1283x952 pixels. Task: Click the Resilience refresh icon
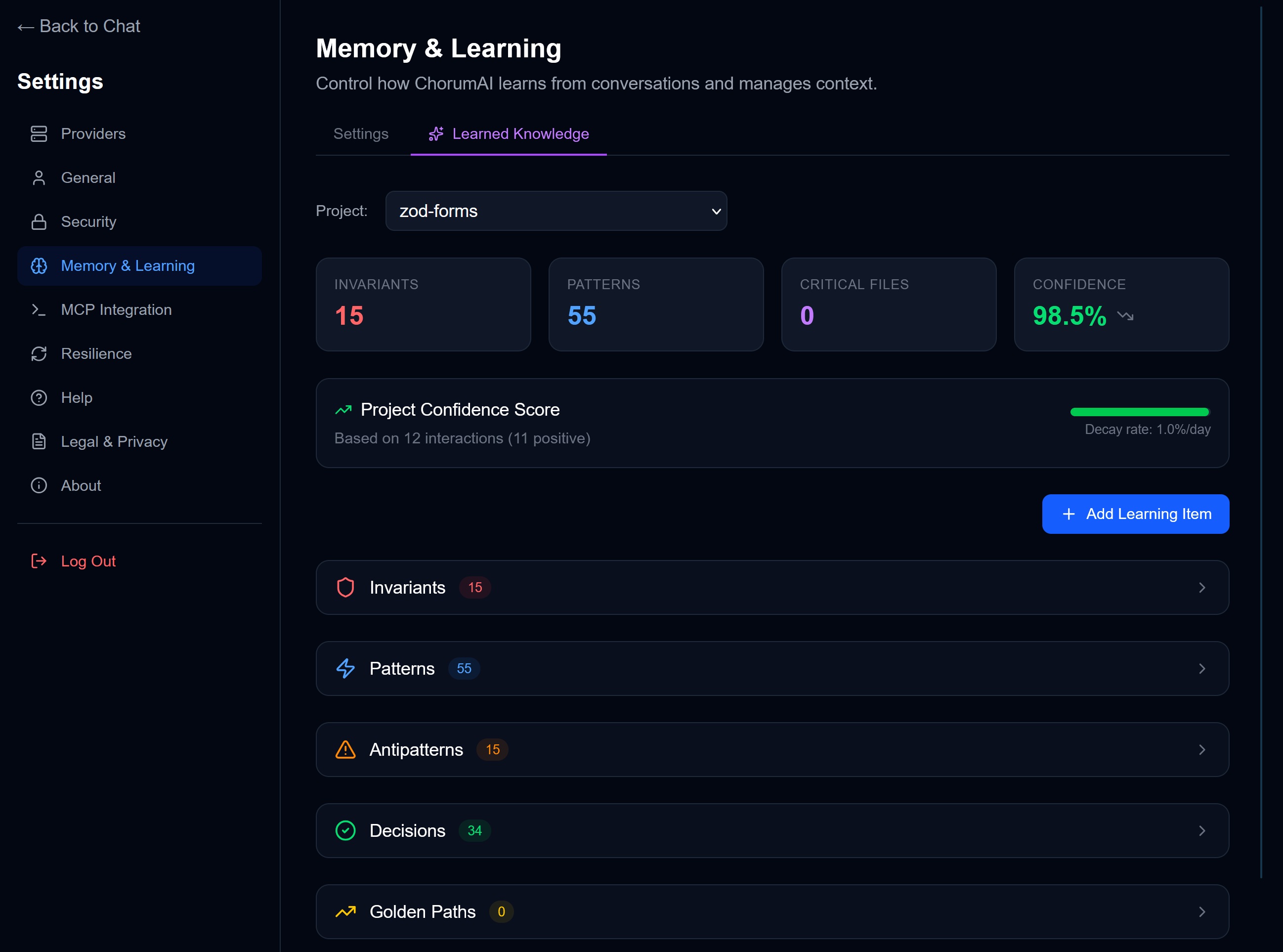(39, 353)
